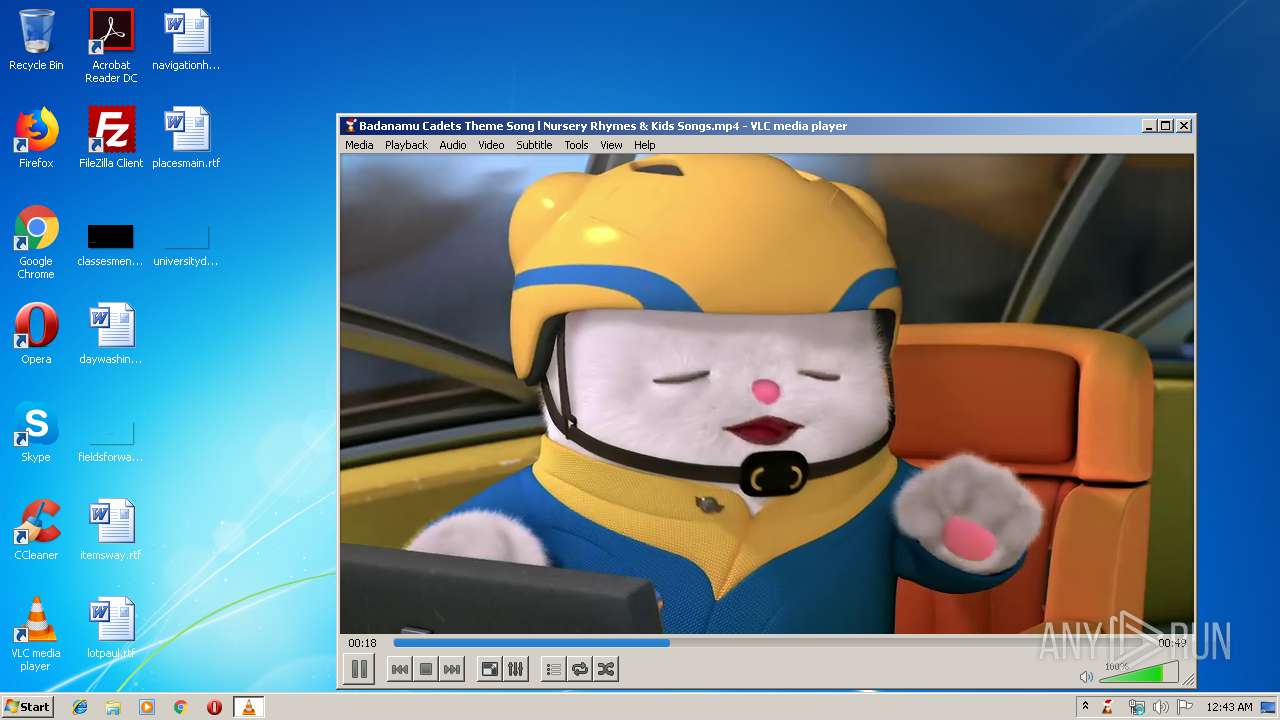Pause playback in VLC
This screenshot has width=1280, height=720.
359,669
